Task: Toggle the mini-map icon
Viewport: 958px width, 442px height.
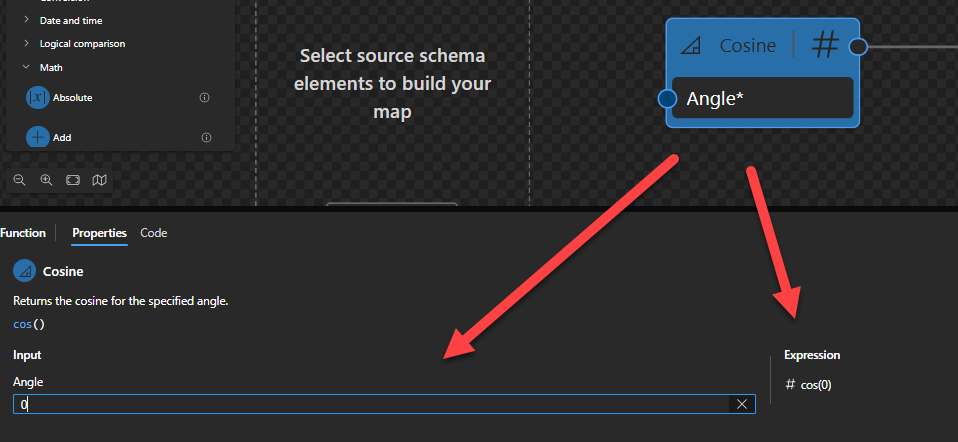Action: tap(99, 180)
